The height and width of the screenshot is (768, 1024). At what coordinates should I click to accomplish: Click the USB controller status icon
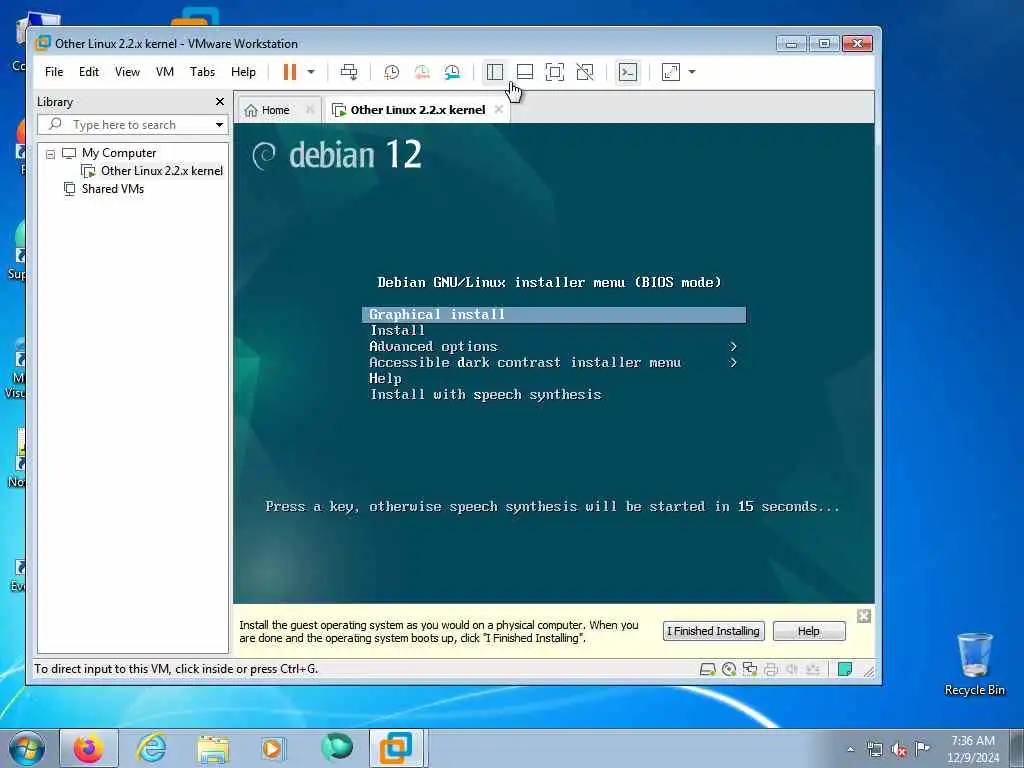click(812, 669)
